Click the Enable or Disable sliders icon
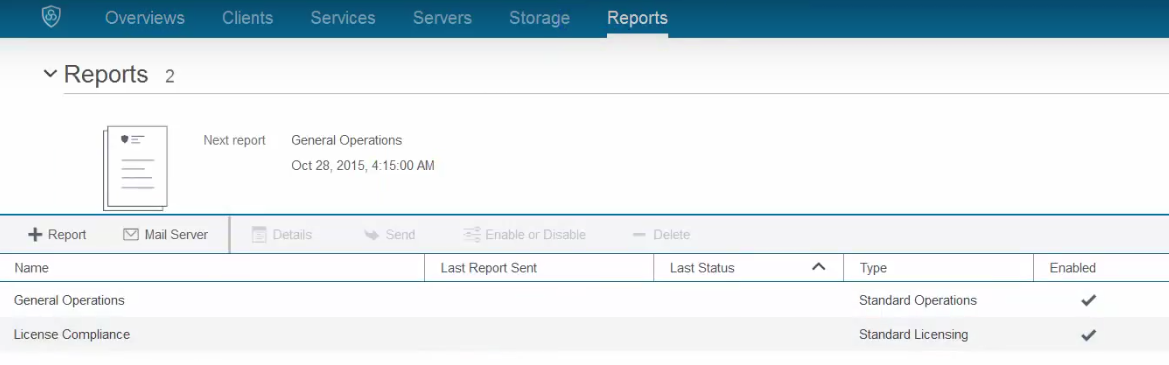Viewport: 1169px width, 365px height. (x=471, y=235)
